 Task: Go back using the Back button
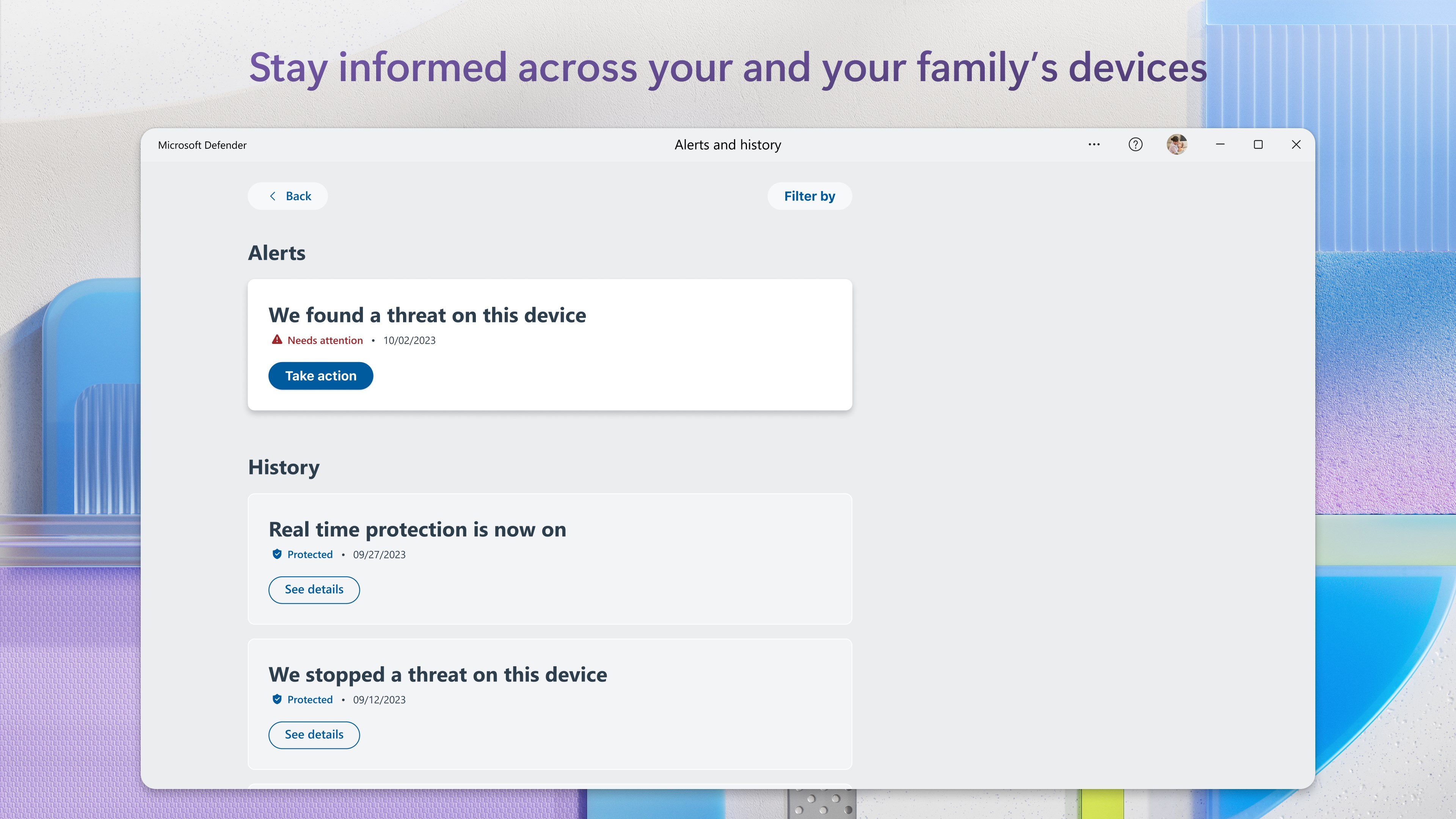pos(287,196)
